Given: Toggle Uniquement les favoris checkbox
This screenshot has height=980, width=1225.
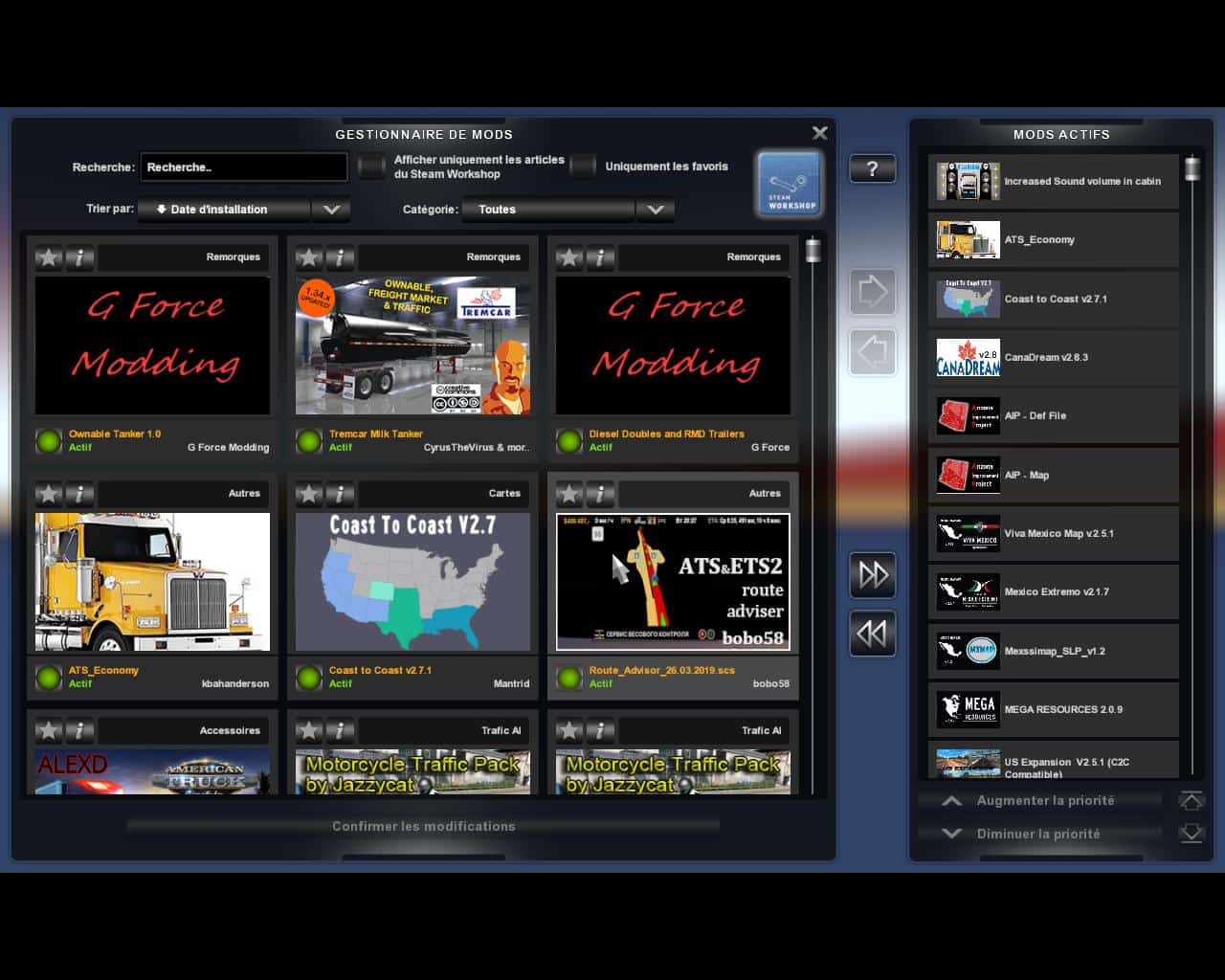Looking at the screenshot, I should [x=583, y=167].
